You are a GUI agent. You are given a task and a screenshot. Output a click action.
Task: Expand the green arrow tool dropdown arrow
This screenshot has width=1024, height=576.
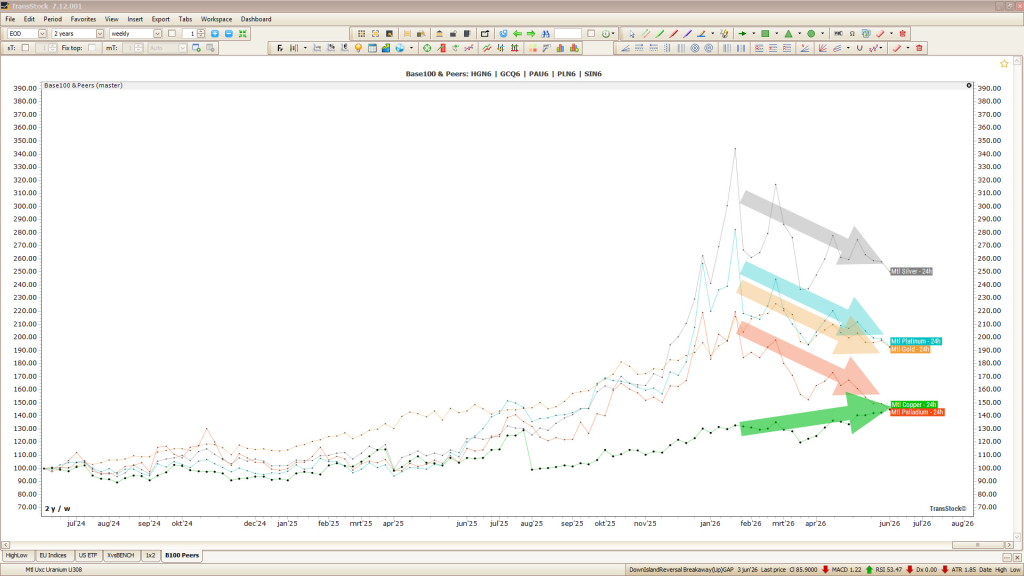point(753,33)
